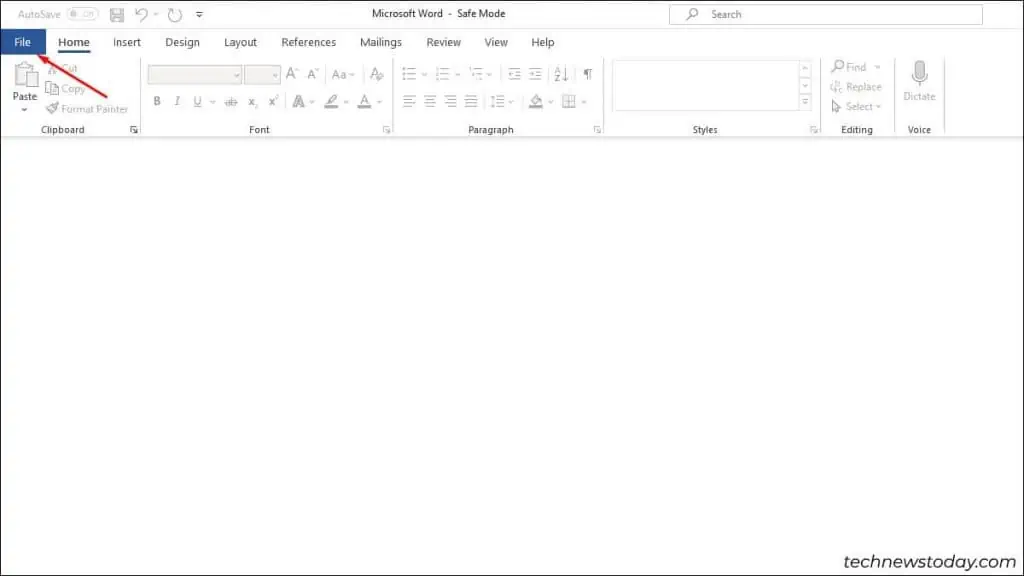Increase paragraph indent
This screenshot has width=1024, height=576.
[x=536, y=74]
